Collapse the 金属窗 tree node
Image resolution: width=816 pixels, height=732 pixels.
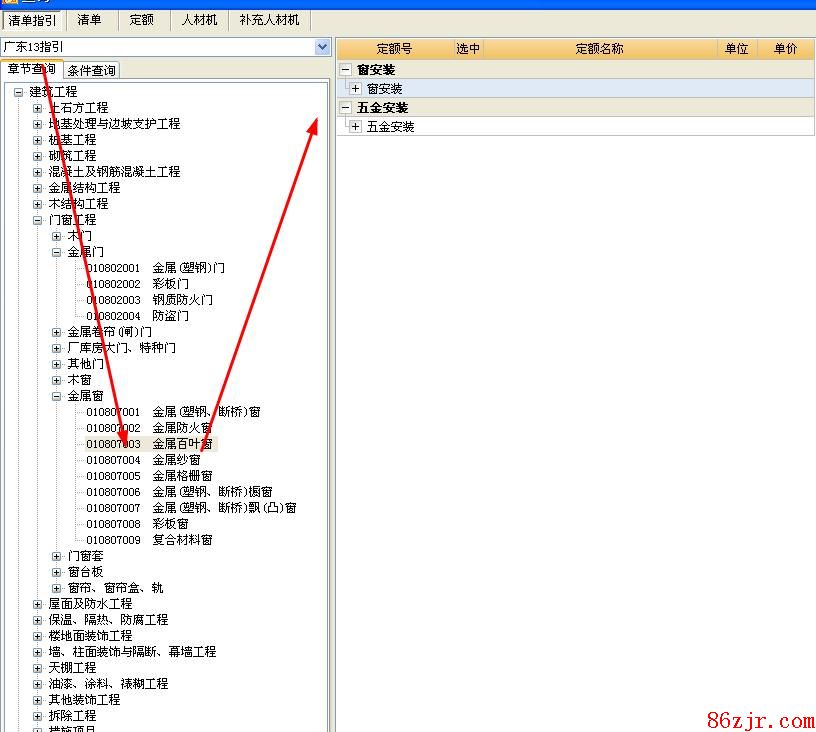coord(57,396)
